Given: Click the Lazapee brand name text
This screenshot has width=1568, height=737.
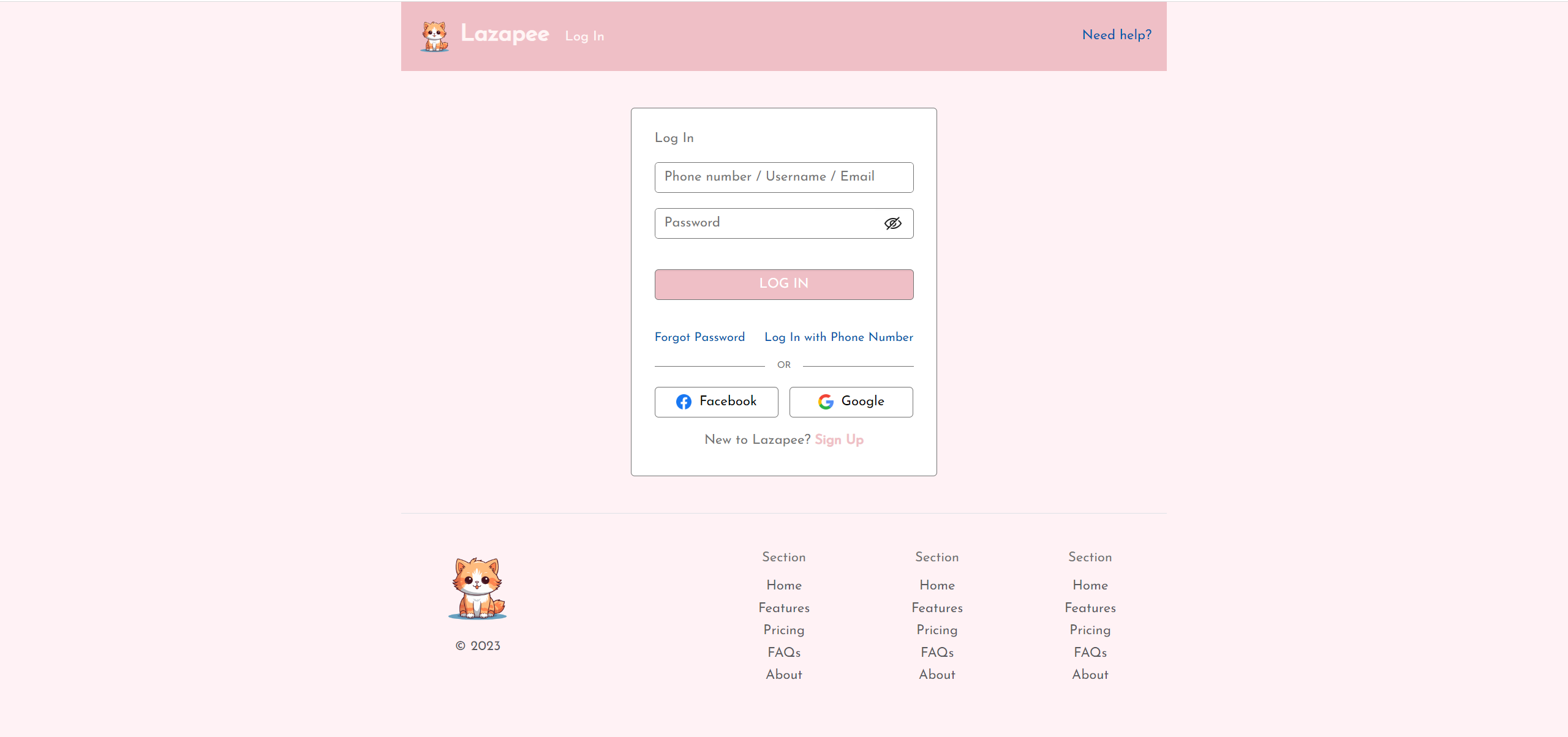Looking at the screenshot, I should point(505,34).
